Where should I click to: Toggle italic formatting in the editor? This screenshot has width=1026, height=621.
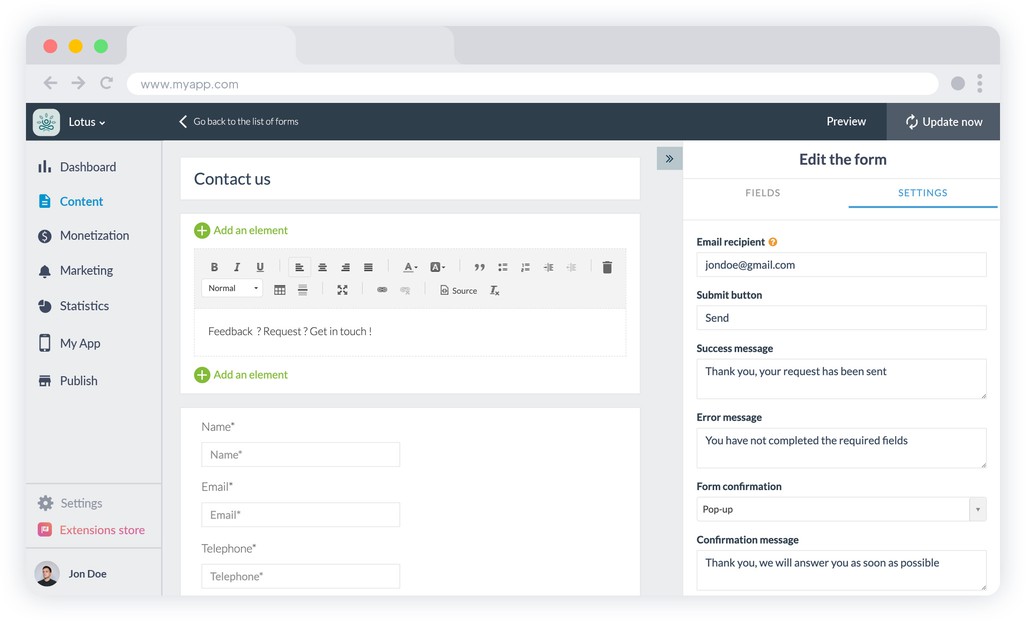coord(237,267)
